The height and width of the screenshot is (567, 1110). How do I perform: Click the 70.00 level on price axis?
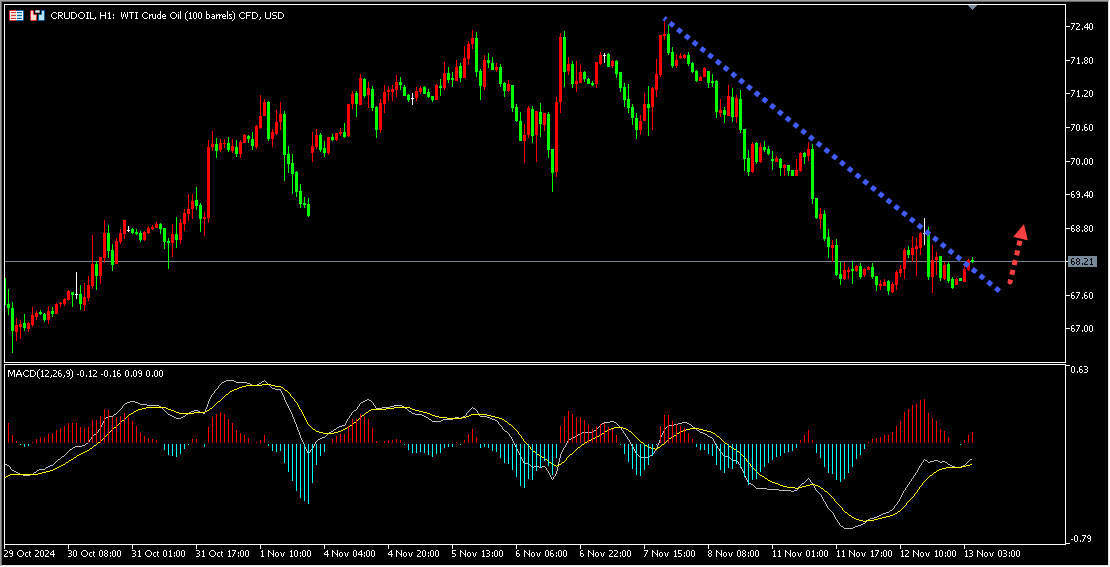tap(1080, 161)
